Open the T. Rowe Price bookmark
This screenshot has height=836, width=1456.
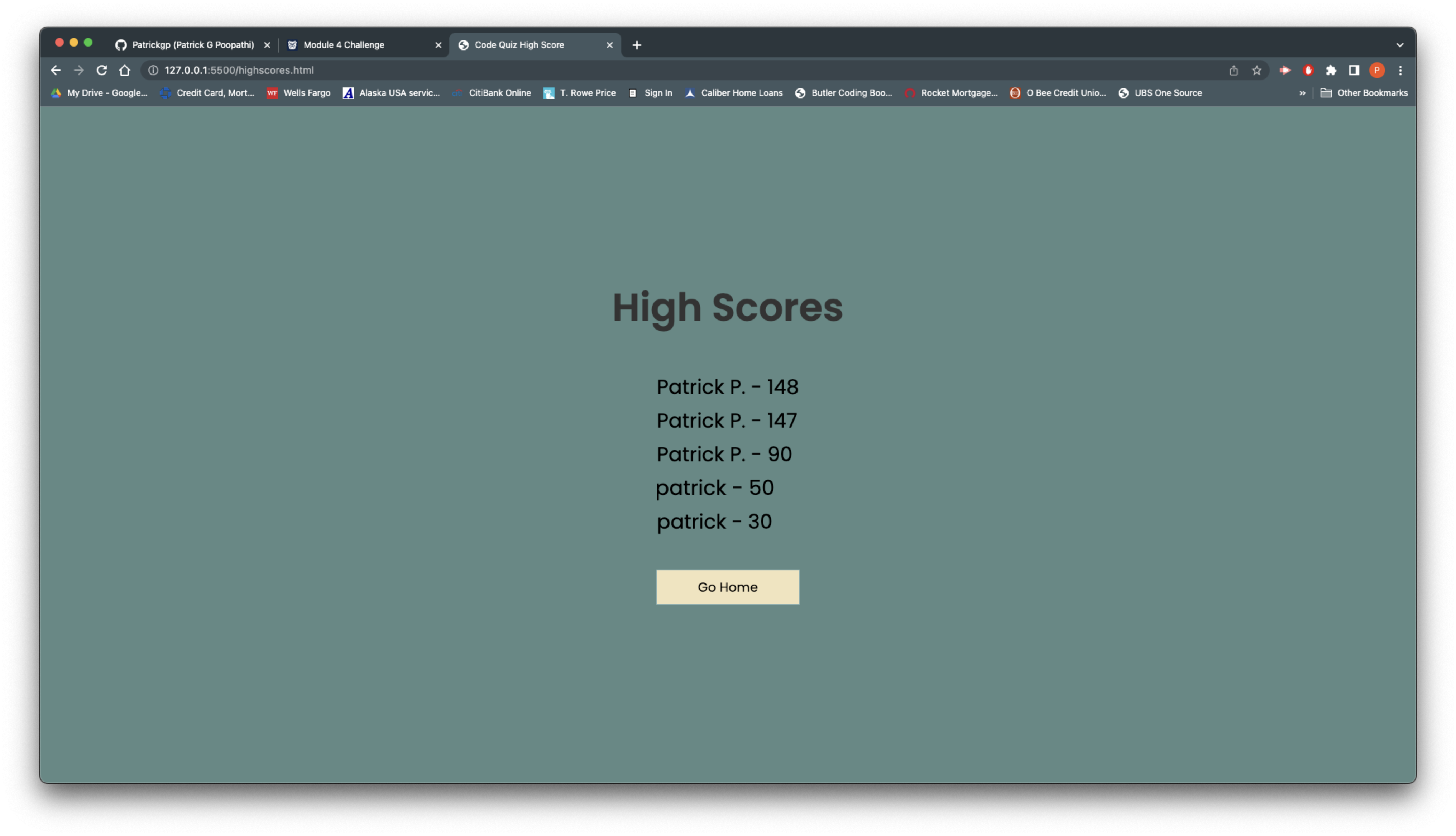click(x=580, y=93)
